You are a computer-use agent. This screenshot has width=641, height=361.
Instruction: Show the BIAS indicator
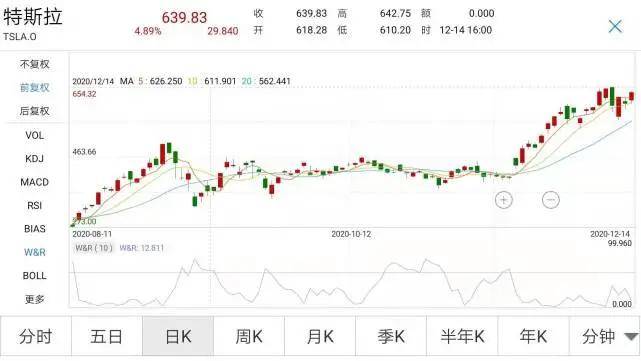tap(35, 229)
